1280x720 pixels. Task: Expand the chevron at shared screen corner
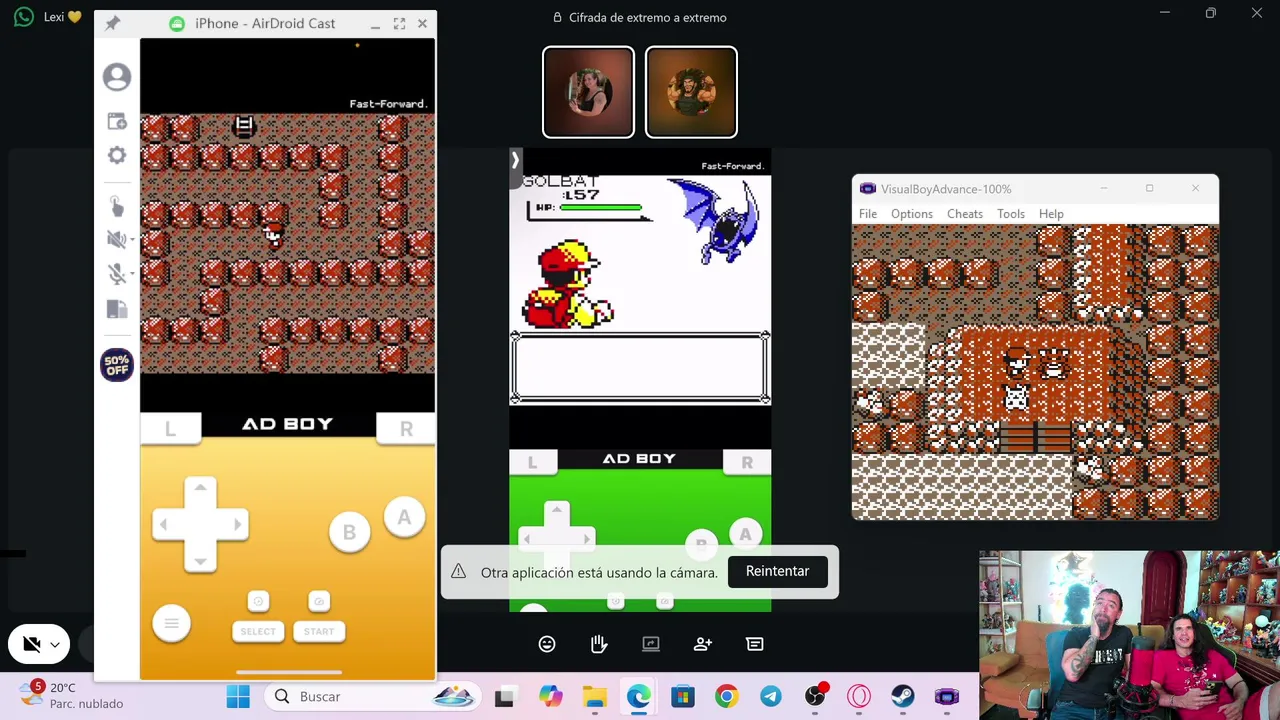click(515, 159)
